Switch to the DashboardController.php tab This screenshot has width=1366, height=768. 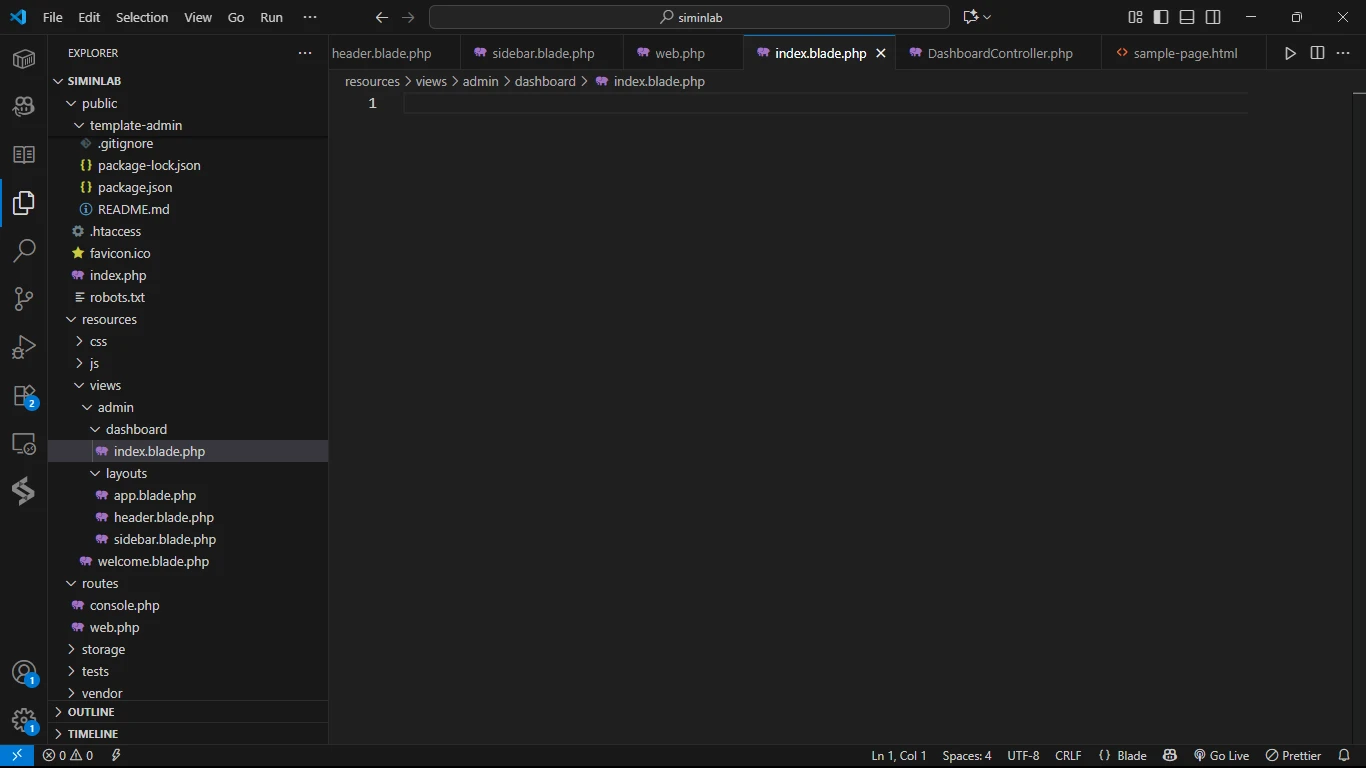click(x=999, y=53)
